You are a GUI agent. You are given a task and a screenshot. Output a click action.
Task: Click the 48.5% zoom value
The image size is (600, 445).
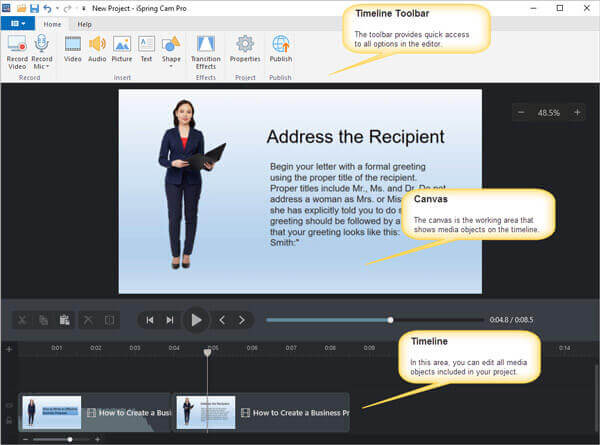549,113
